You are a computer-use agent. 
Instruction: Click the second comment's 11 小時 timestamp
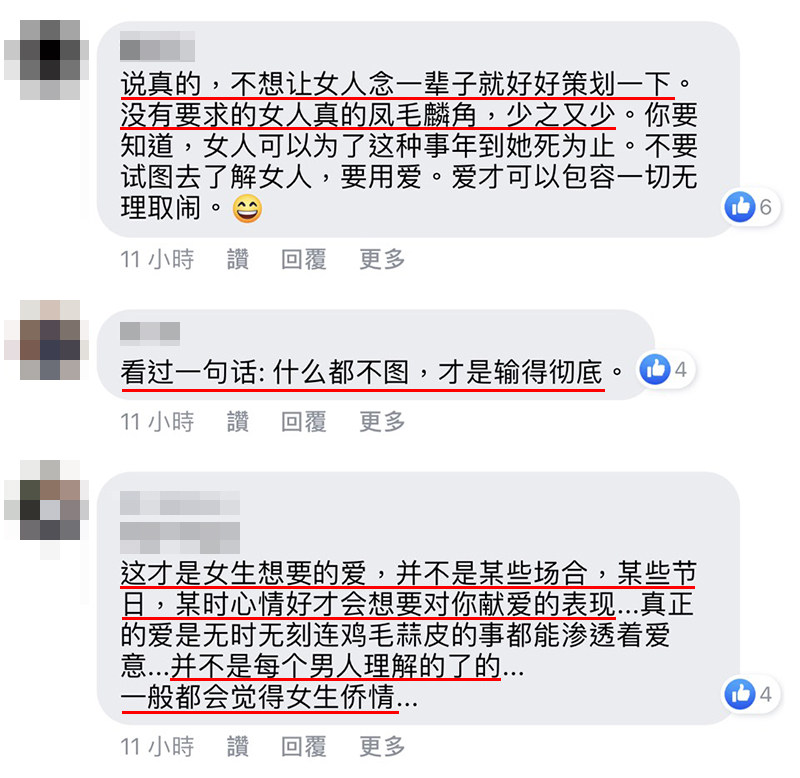[157, 422]
